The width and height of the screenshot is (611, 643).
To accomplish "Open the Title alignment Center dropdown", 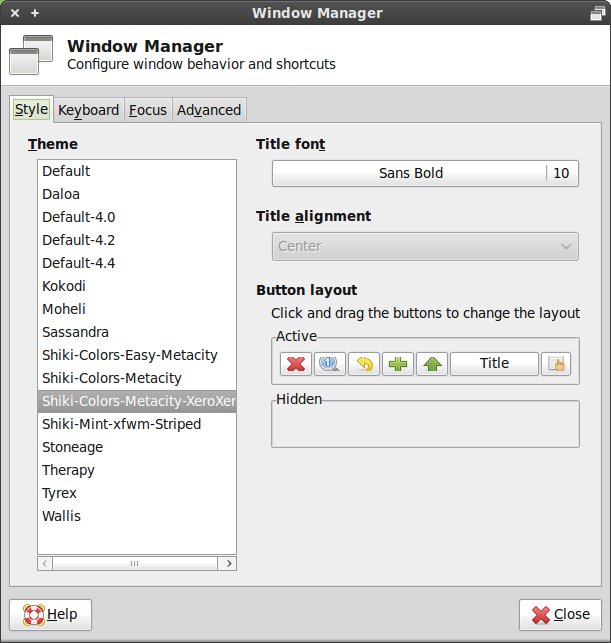I will tap(425, 246).
